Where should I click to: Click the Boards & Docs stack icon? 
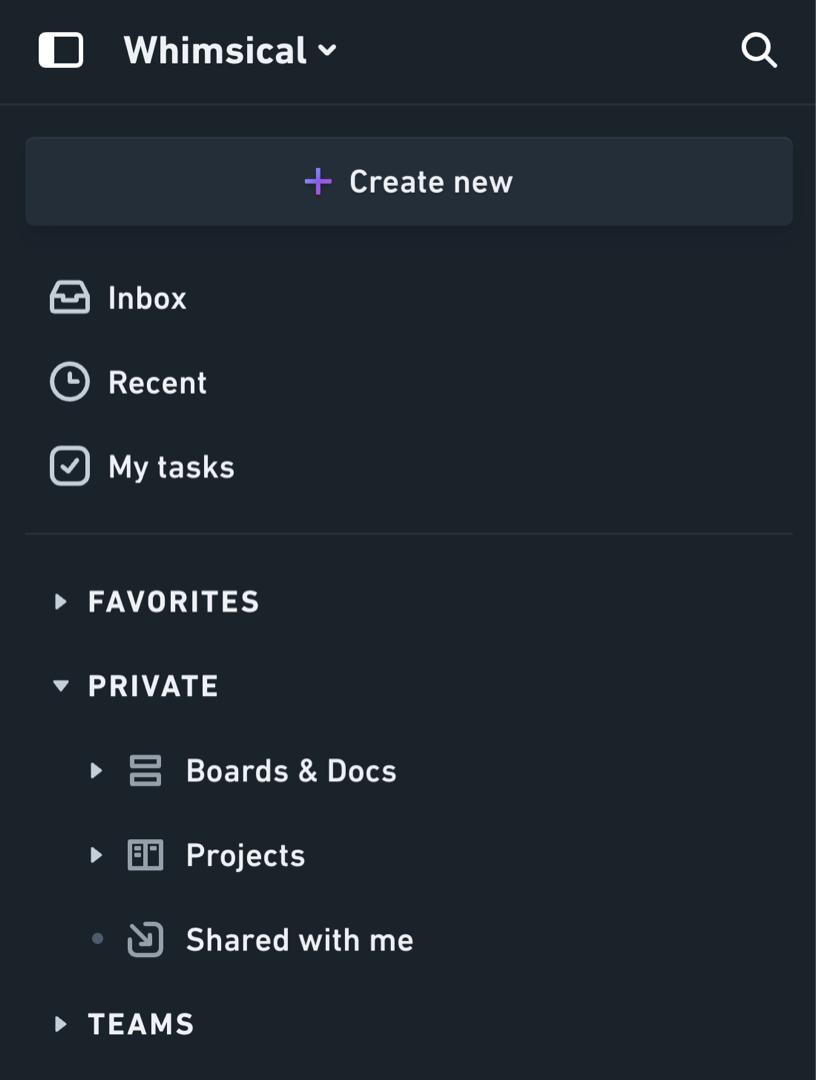click(145, 771)
